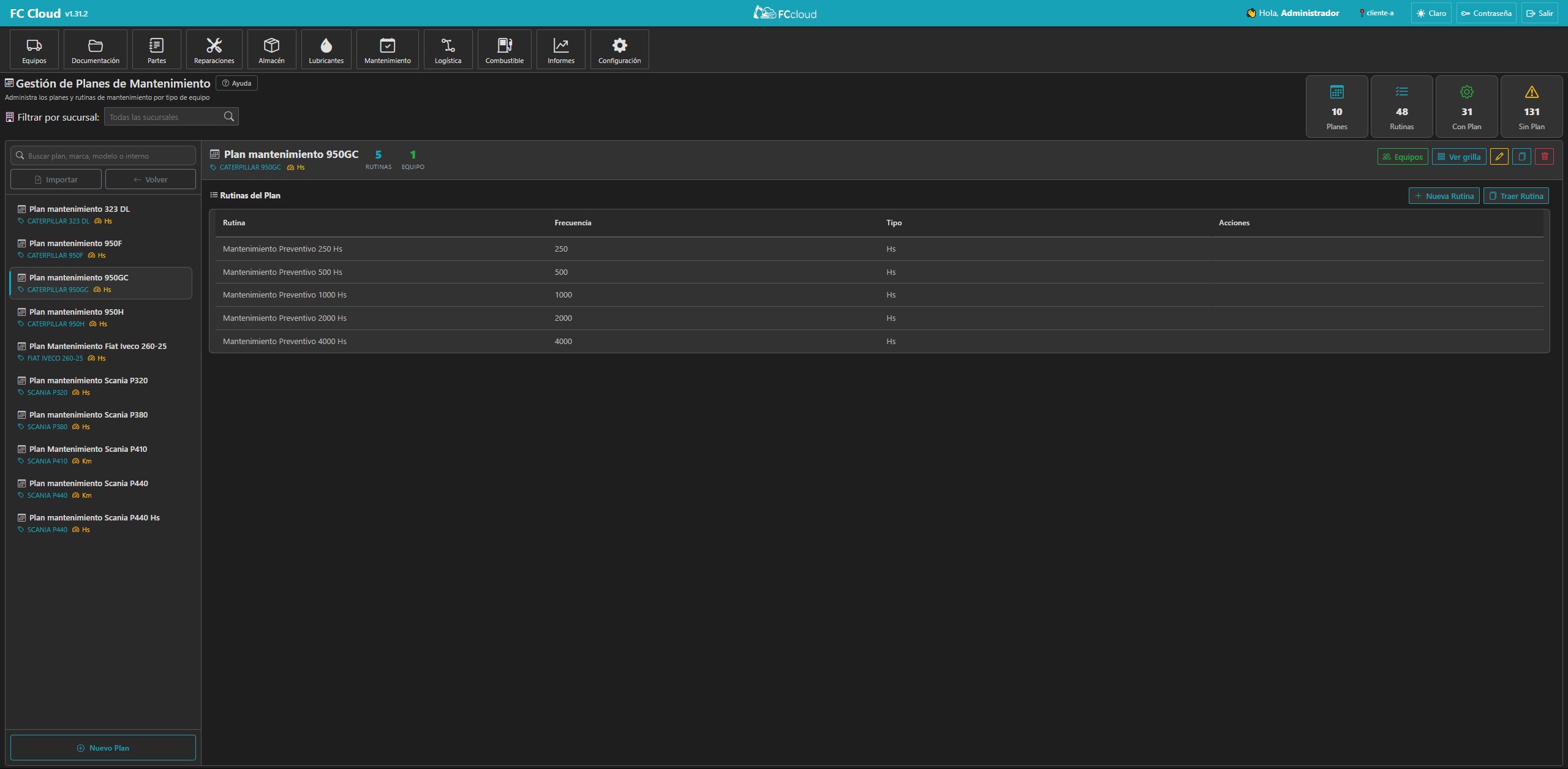This screenshot has width=1568, height=769.
Task: Open the Configuración gear module
Action: click(619, 50)
